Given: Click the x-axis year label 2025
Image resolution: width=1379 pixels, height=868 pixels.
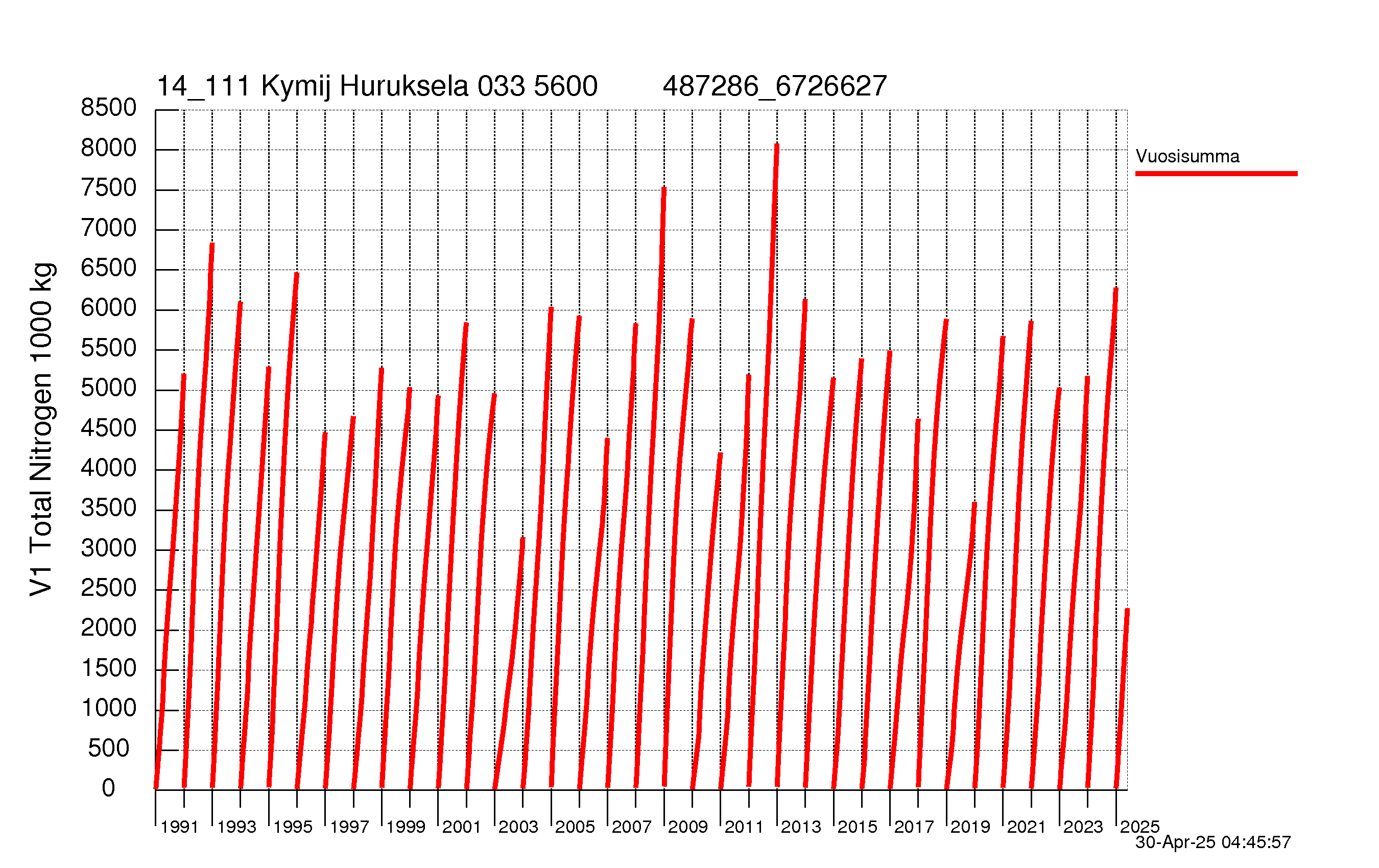Looking at the screenshot, I should pyautogui.click(x=1139, y=827).
